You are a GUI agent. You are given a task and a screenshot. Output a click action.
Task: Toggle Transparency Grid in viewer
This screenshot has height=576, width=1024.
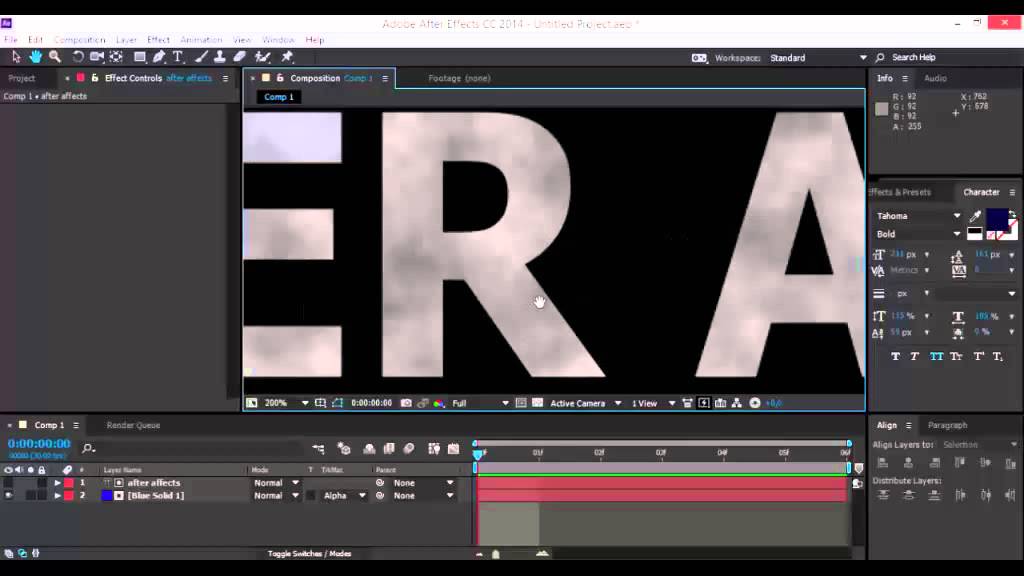point(537,403)
